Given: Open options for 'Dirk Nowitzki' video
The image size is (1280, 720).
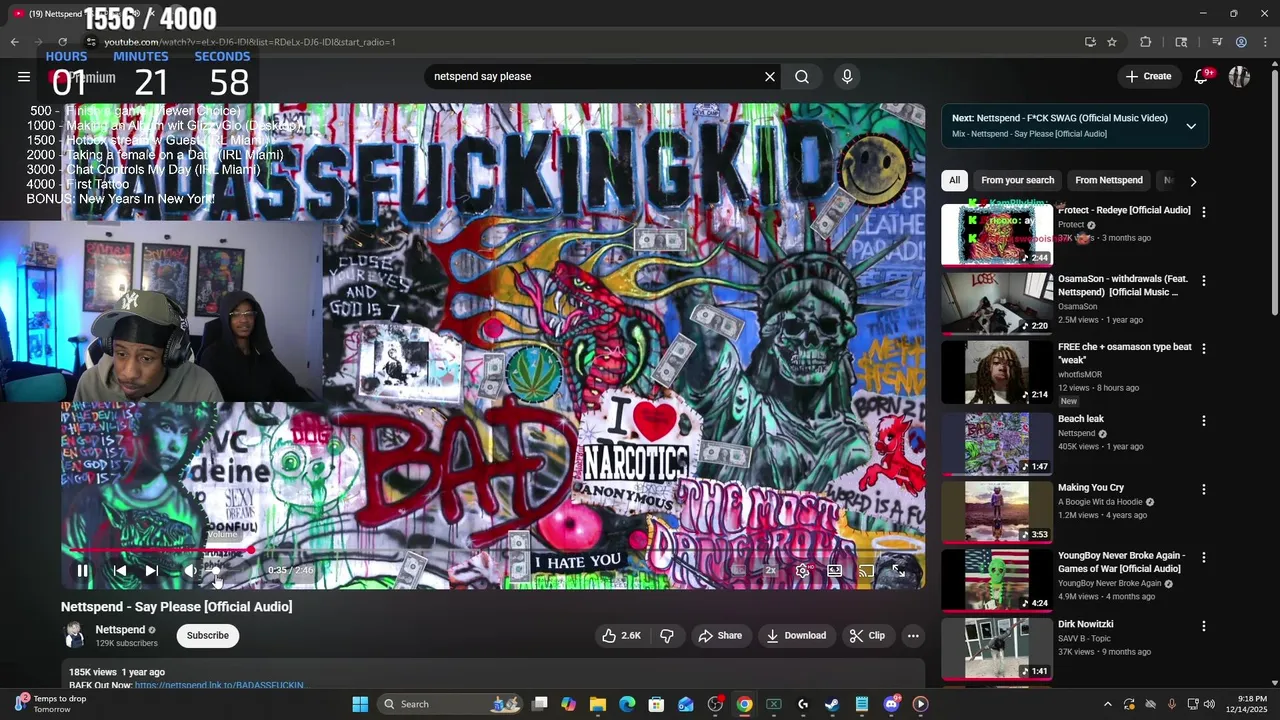Looking at the screenshot, I should 1204,627.
